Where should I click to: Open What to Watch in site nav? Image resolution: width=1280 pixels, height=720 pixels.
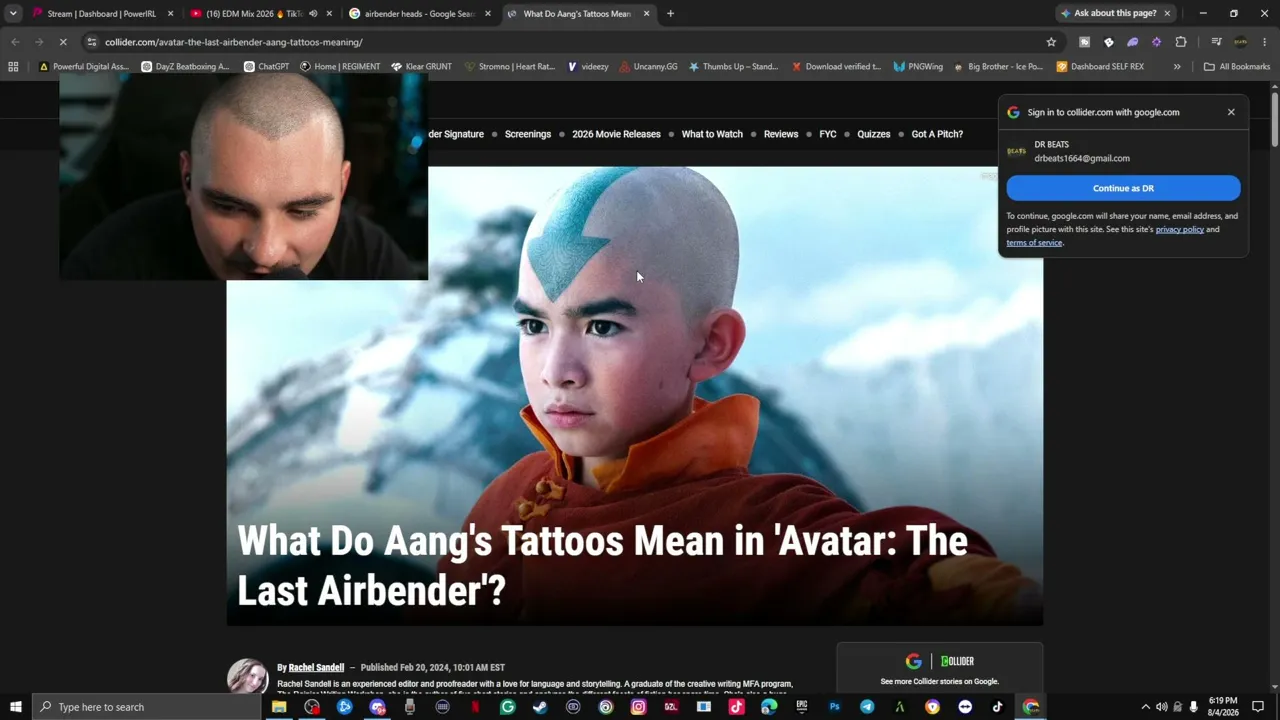tap(712, 134)
